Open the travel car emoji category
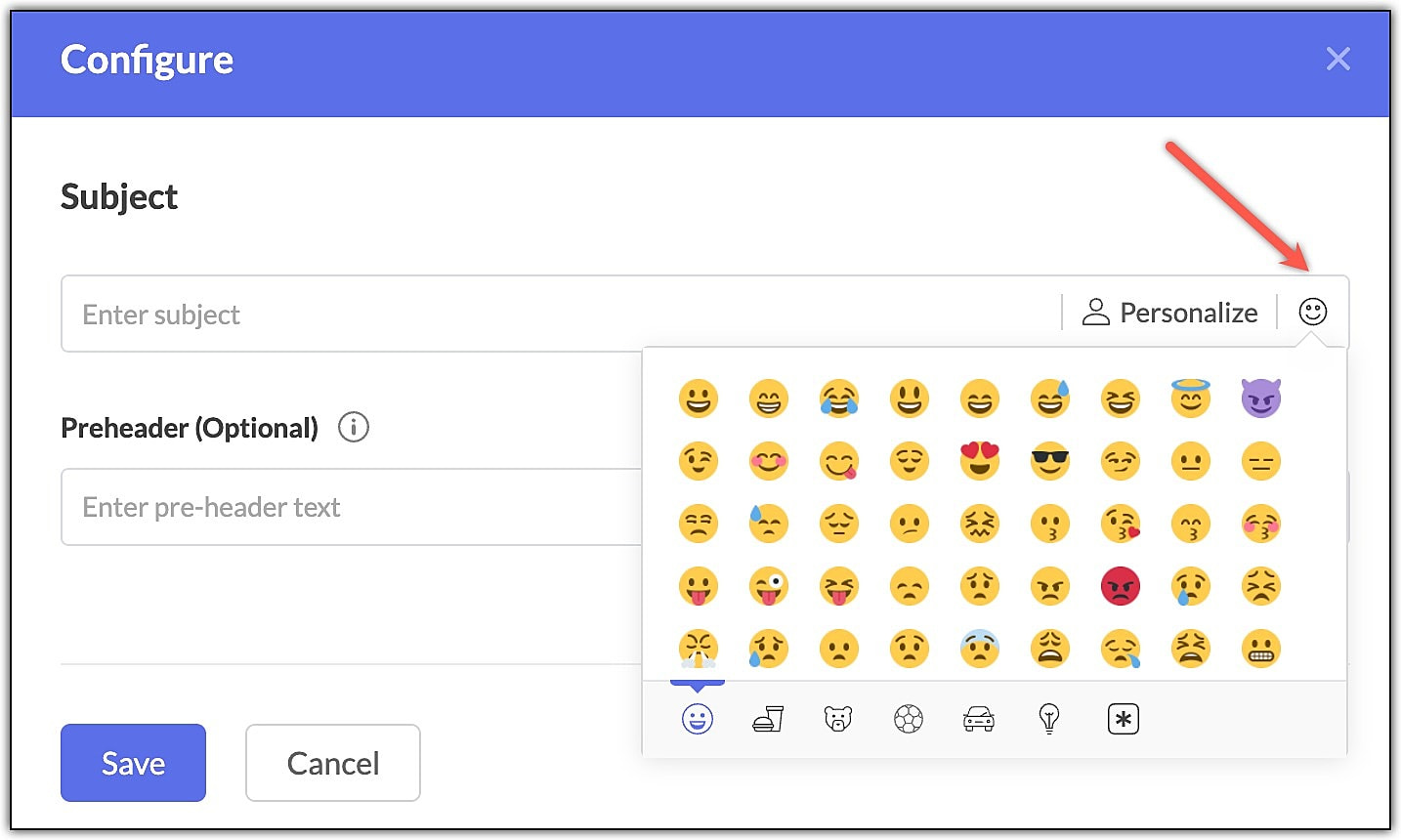The height and width of the screenshot is (840, 1401). 979,720
